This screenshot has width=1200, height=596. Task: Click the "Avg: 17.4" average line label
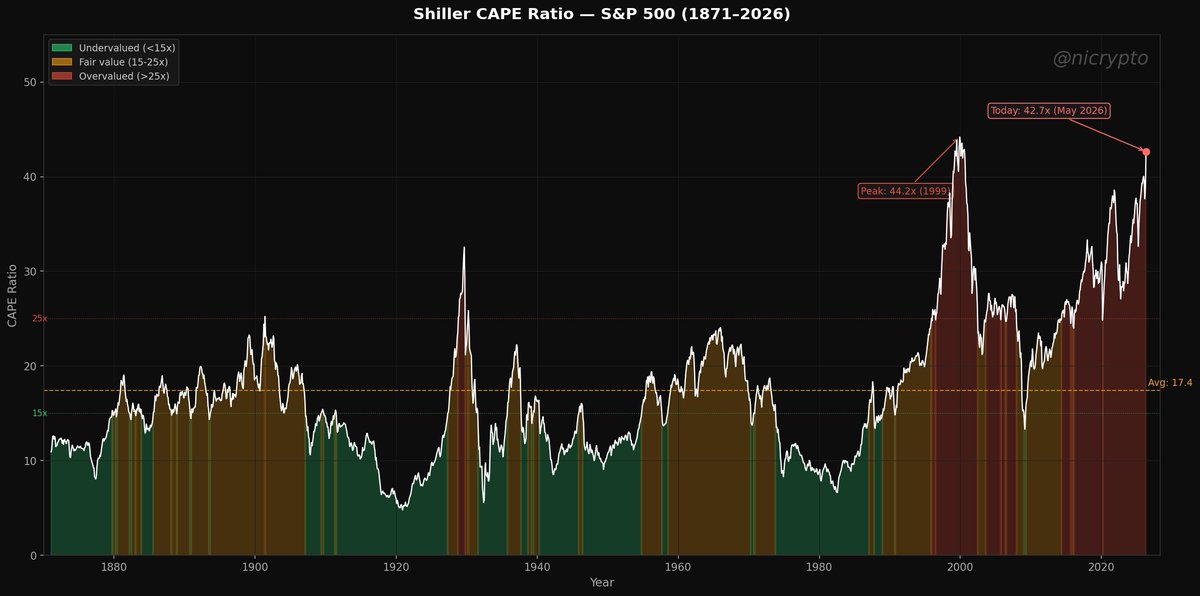pos(1170,383)
